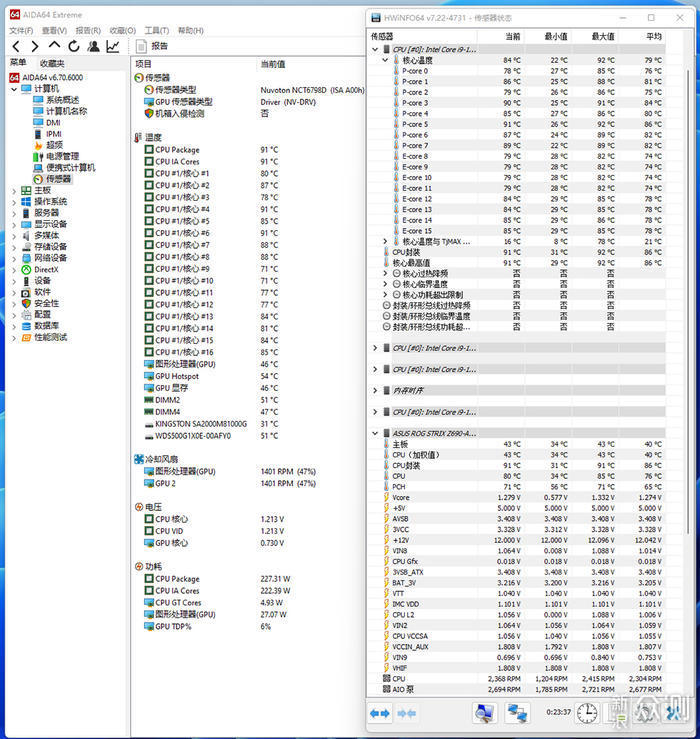Screen dimensions: 700x739
Task: Click the AIDA64 forward navigation arrow
Action: (x=35, y=47)
